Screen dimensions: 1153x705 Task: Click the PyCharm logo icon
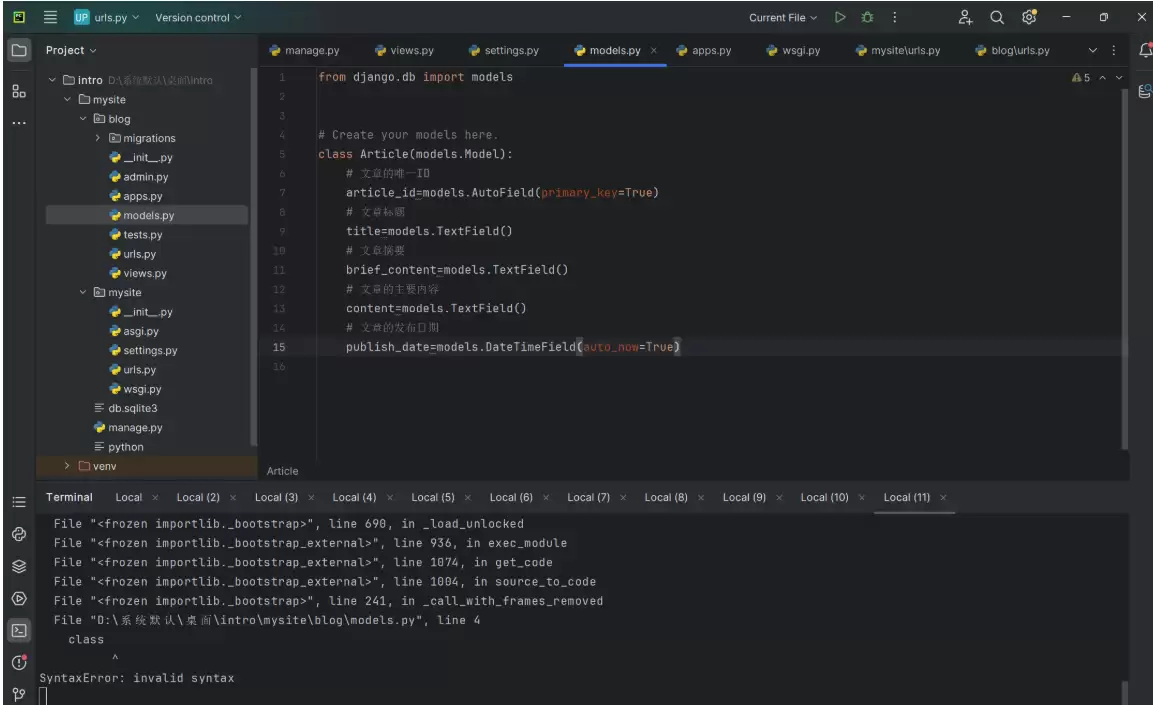(x=19, y=17)
